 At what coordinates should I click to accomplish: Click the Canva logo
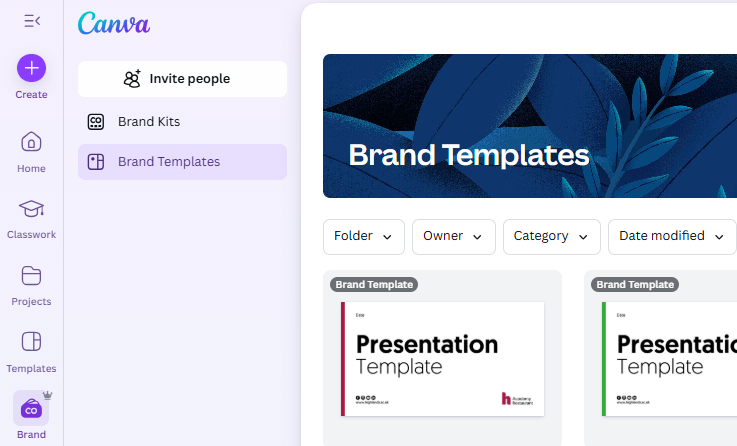114,23
